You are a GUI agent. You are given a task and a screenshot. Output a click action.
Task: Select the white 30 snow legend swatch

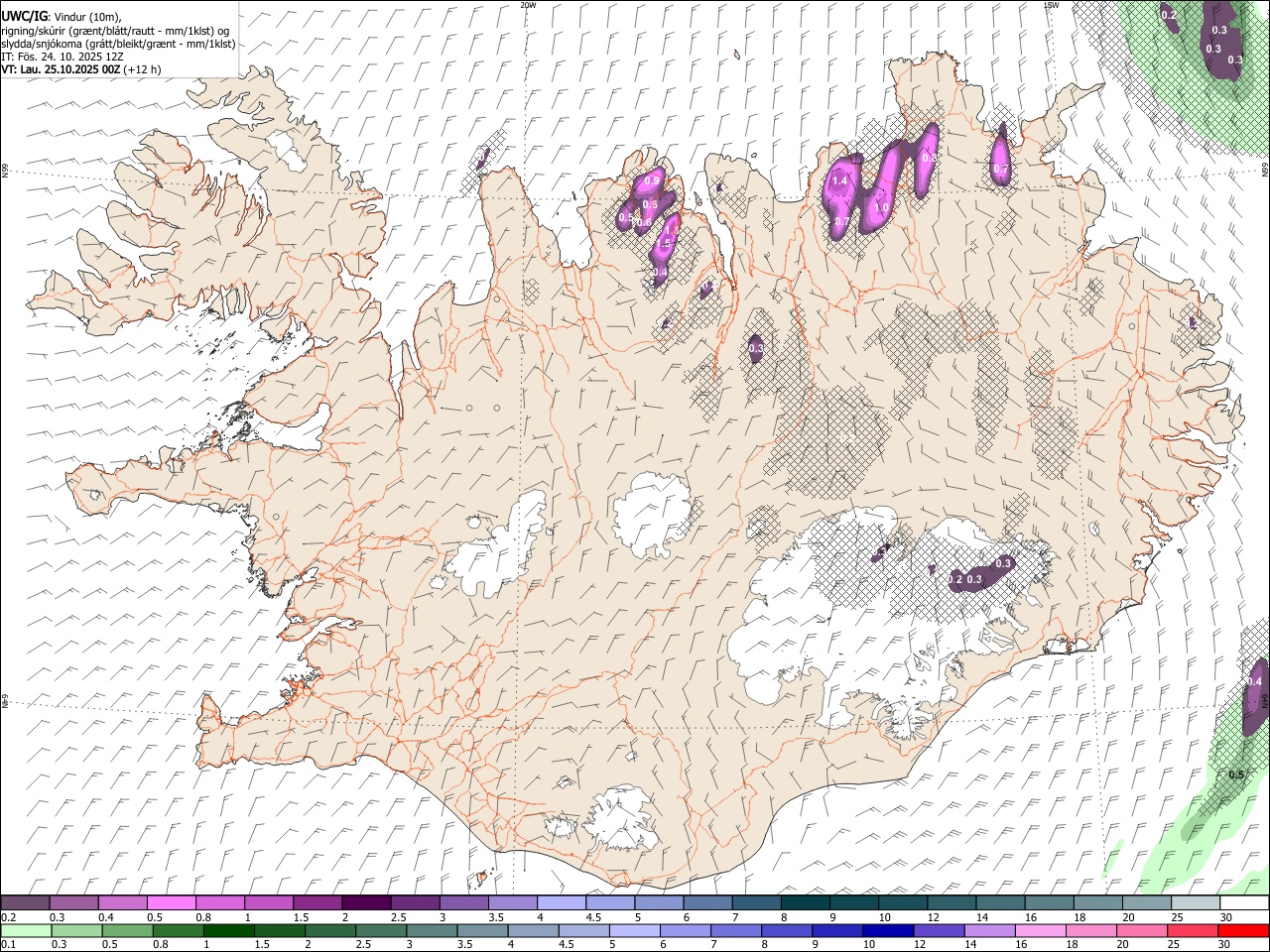tap(1243, 902)
